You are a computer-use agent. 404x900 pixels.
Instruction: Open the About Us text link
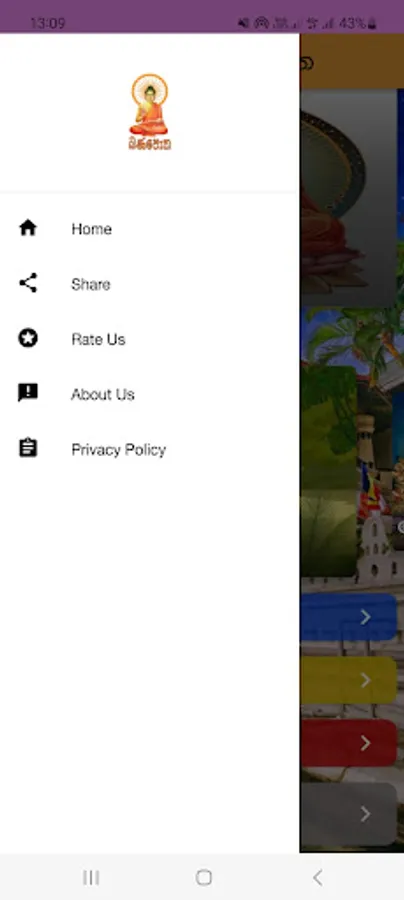[x=103, y=394]
